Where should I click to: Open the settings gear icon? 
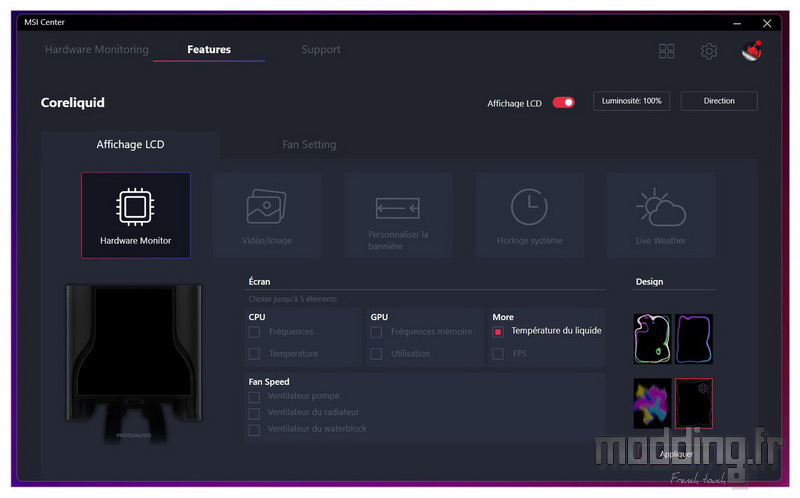709,51
